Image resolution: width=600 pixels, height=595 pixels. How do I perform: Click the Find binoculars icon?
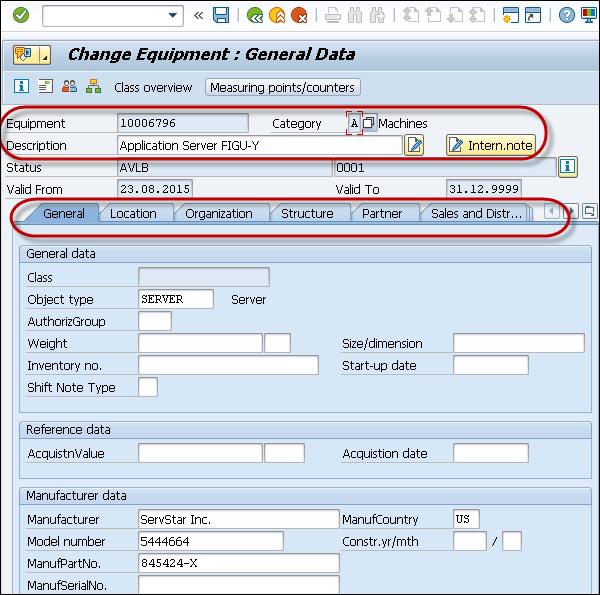tap(355, 16)
